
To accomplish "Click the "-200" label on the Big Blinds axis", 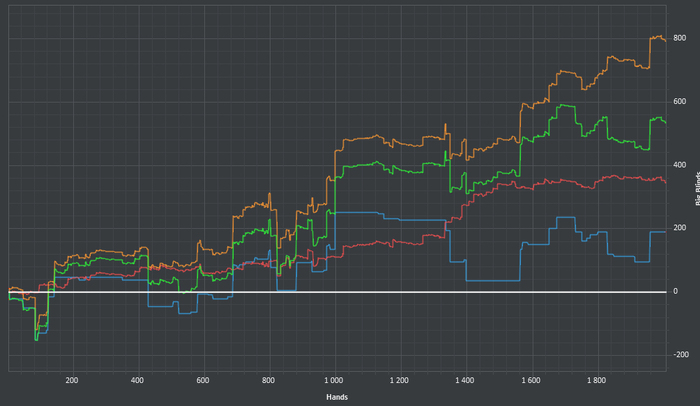I will 681,355.
